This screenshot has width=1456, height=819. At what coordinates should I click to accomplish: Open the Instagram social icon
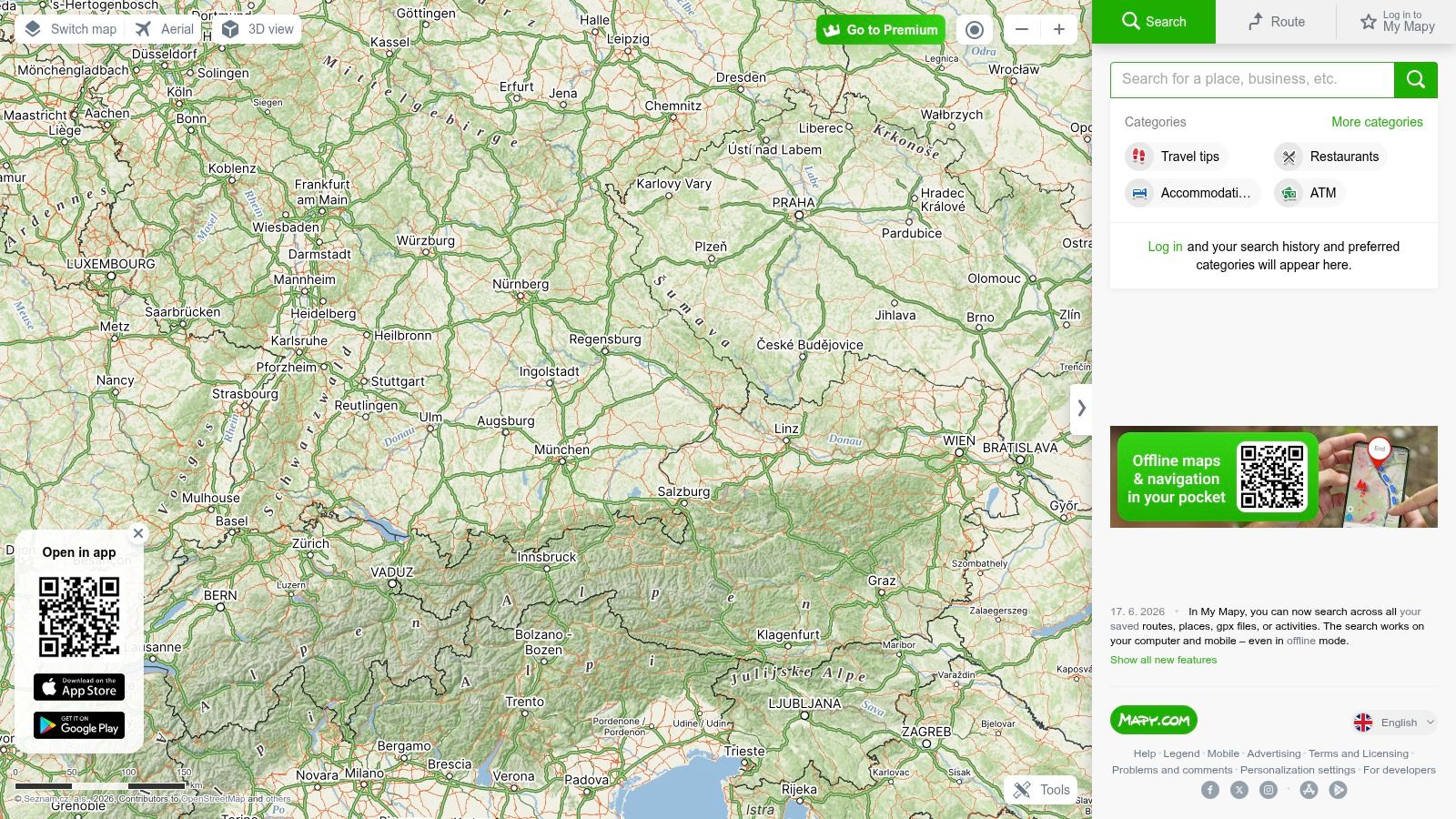[x=1269, y=790]
